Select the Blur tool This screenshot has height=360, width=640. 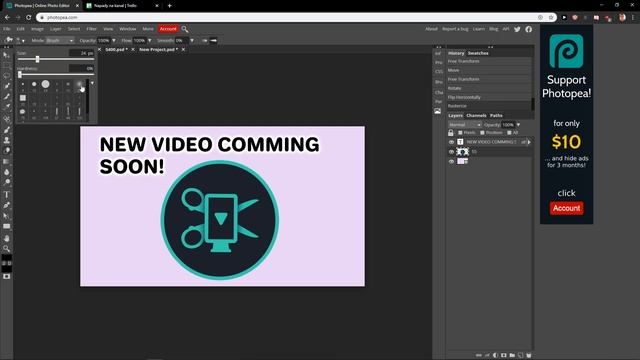pos(7,172)
